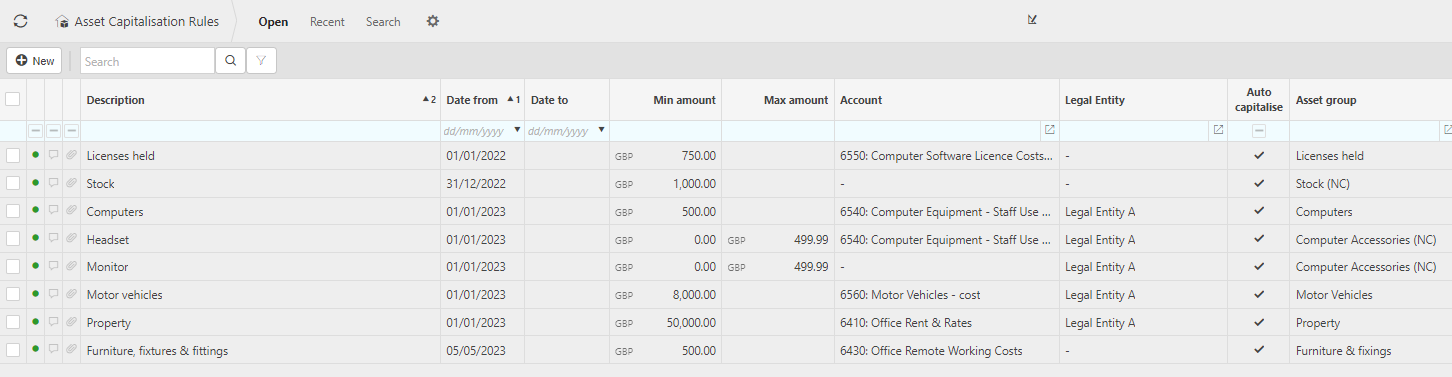Open attachment paperclip for Property row

72,322
